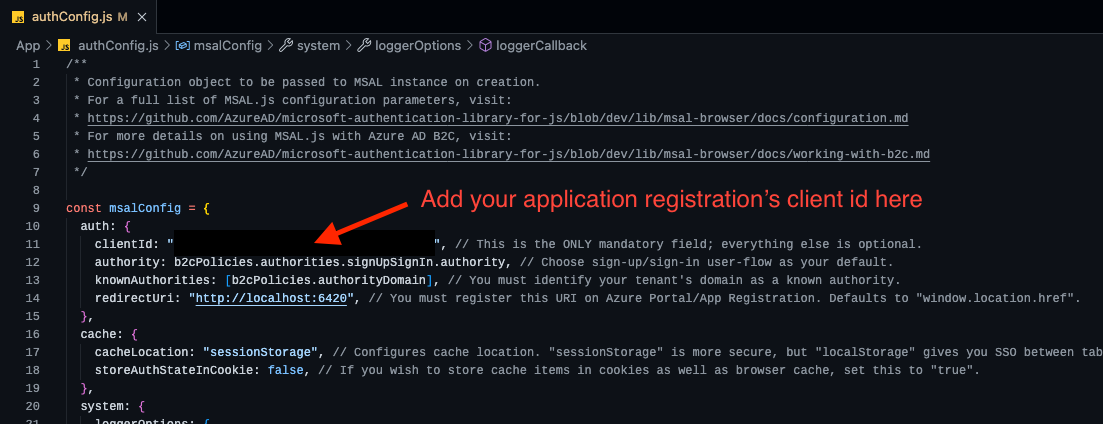Click the redacted clientId value
This screenshot has height=424, width=1103.
pos(304,244)
